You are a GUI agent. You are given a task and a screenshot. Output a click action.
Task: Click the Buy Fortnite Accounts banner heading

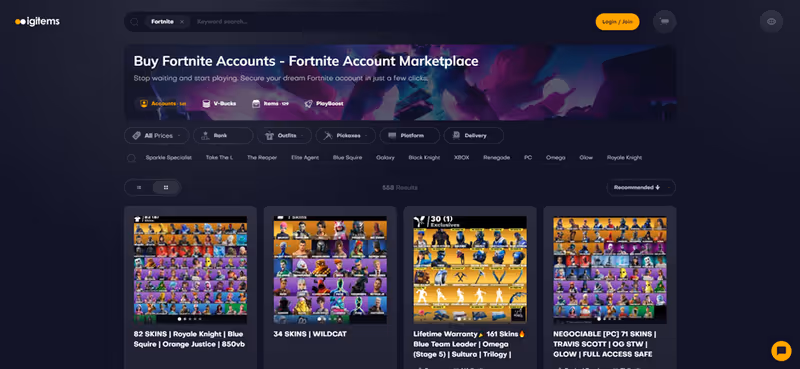pyautogui.click(x=306, y=61)
